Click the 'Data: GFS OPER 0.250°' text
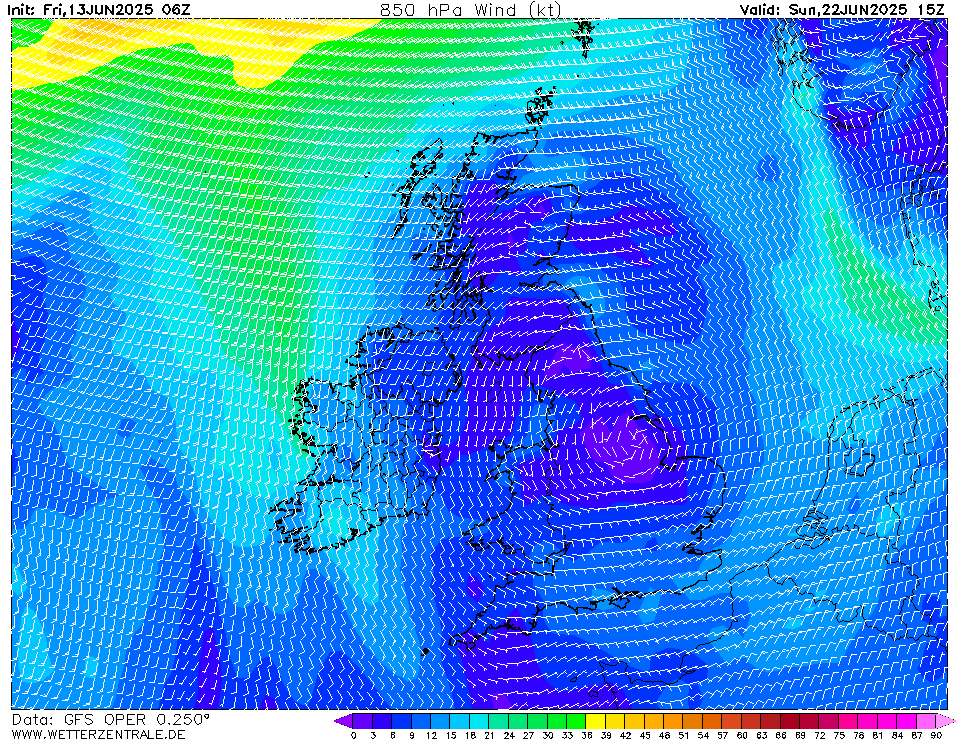This screenshot has width=959, height=741. 111,720
